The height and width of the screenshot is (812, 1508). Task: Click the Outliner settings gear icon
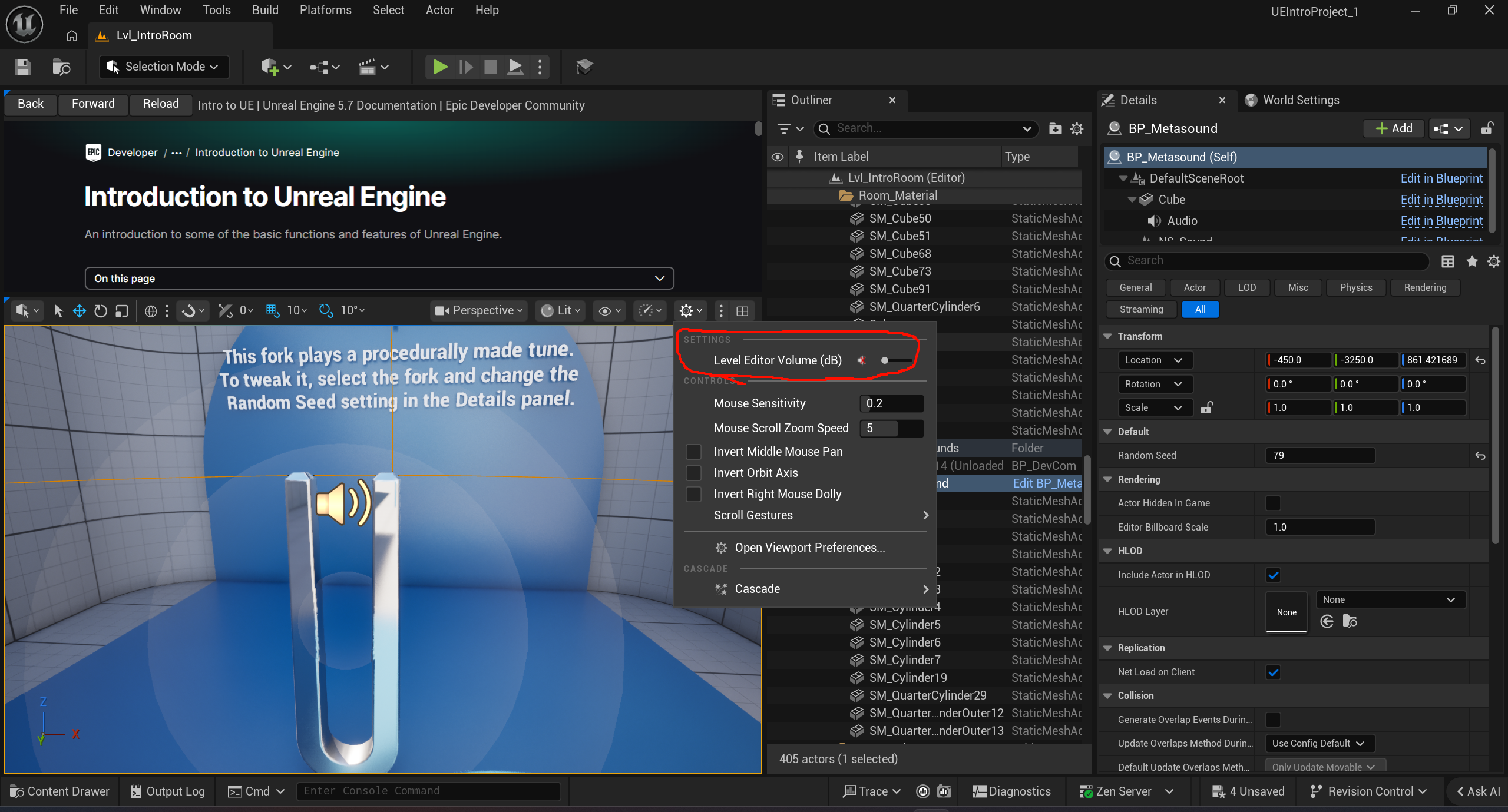(1077, 128)
